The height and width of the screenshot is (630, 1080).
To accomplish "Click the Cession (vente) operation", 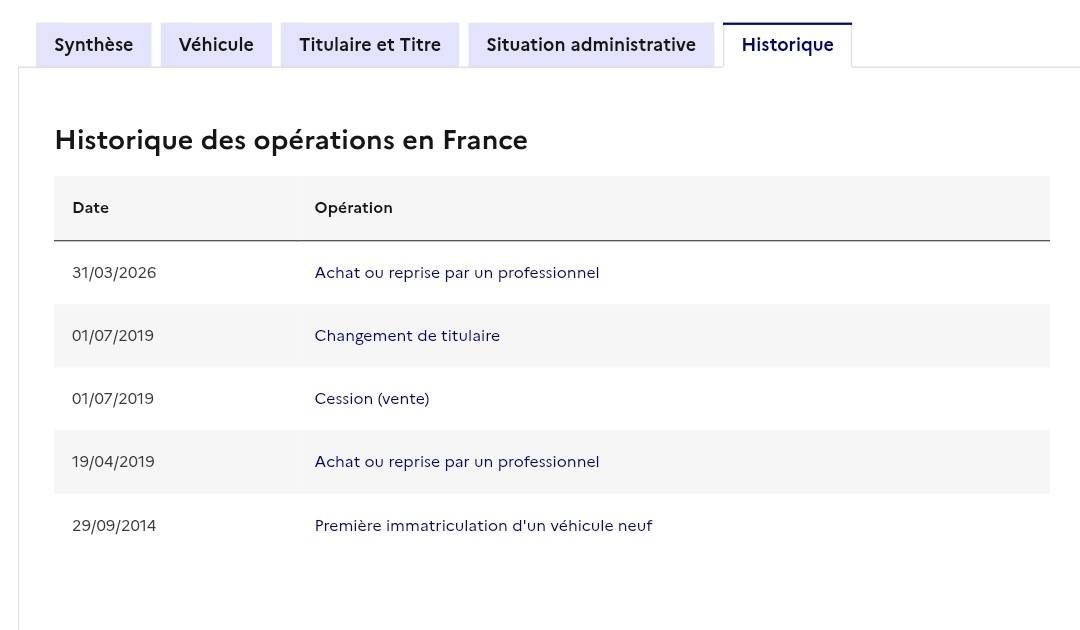I will click(372, 399).
